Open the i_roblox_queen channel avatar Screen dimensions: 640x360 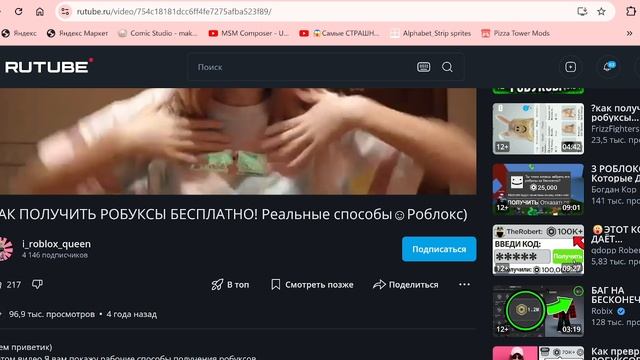tap(6, 249)
